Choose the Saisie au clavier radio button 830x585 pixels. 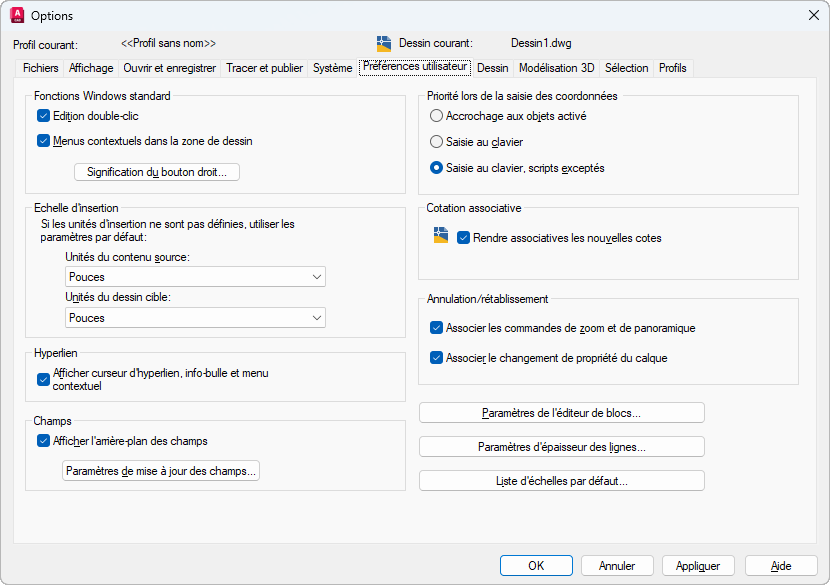pos(437,142)
